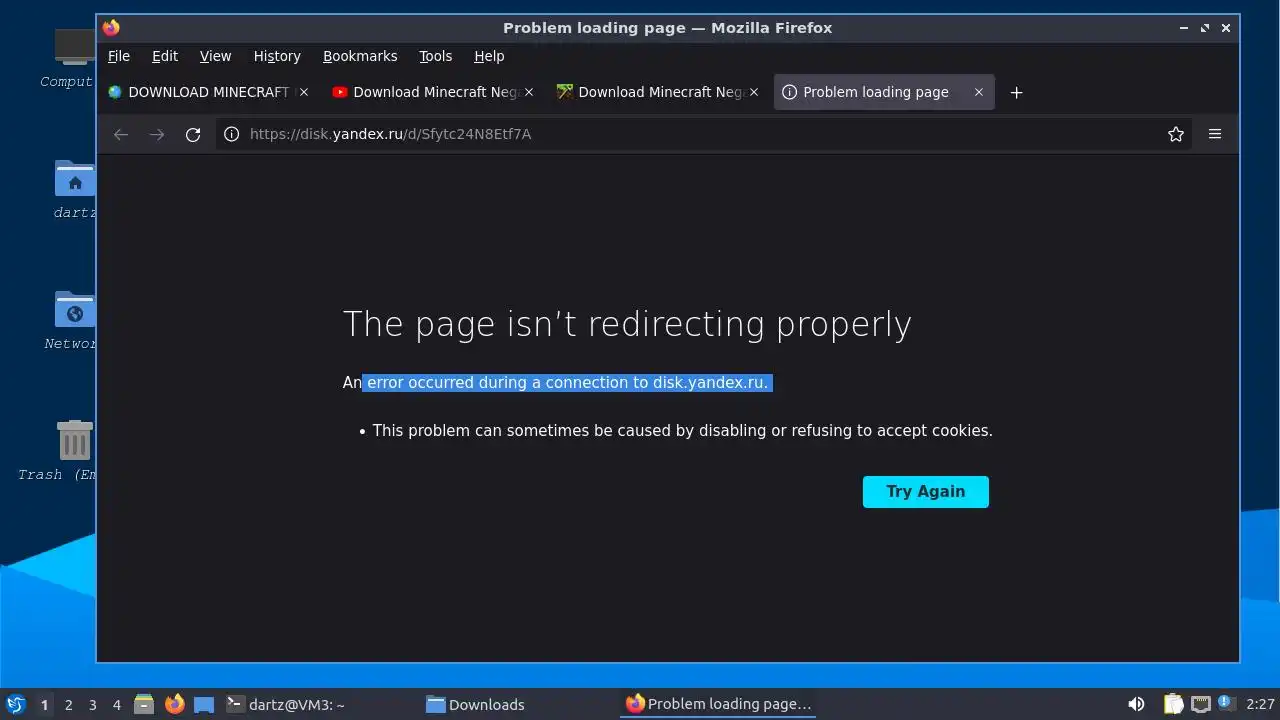
Task: Click the show desktop taskbar icon
Action: coord(204,704)
